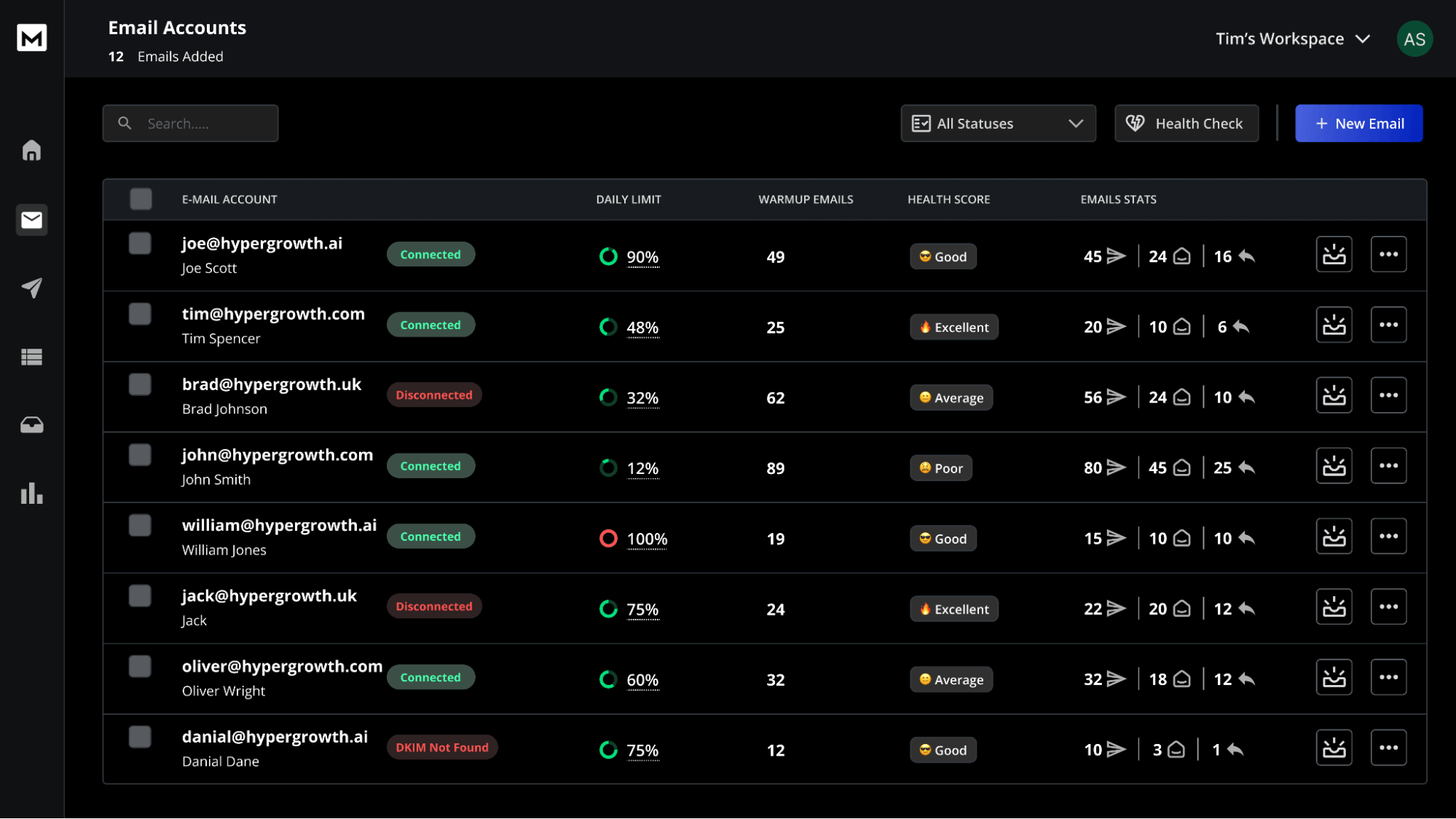This screenshot has width=1456, height=819.
Task: Open the Tim's Workspace switcher dropdown
Action: (x=1293, y=39)
